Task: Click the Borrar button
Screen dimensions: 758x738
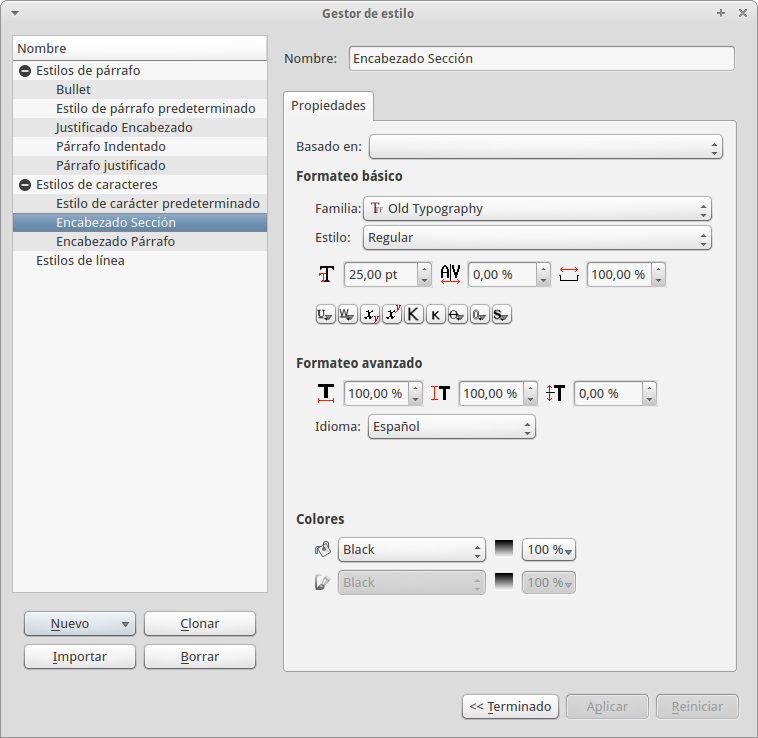Action: tap(200, 657)
